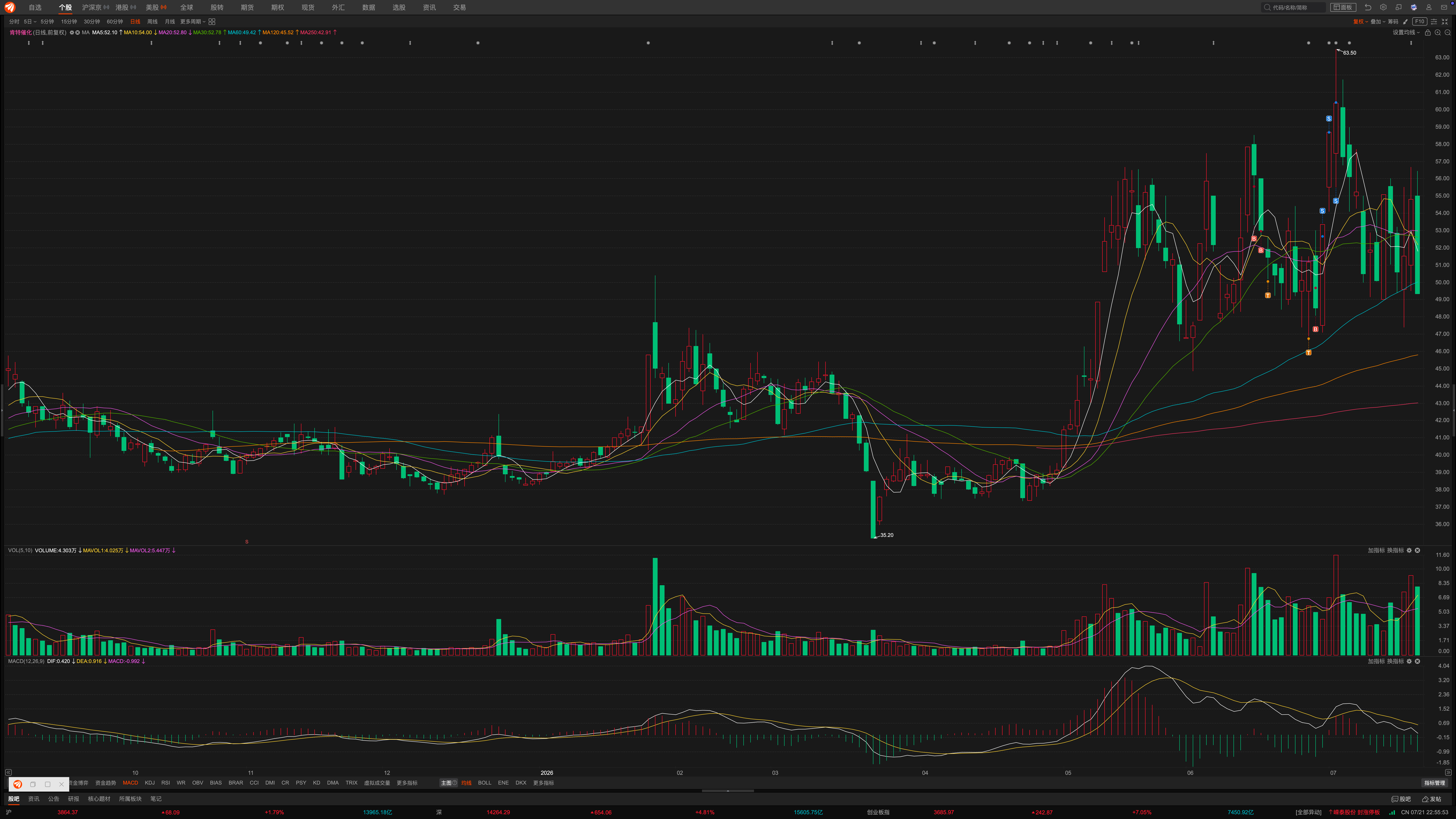Open the 选股 stock screener menu
Screen dimensions: 1456x819
coord(399,7)
